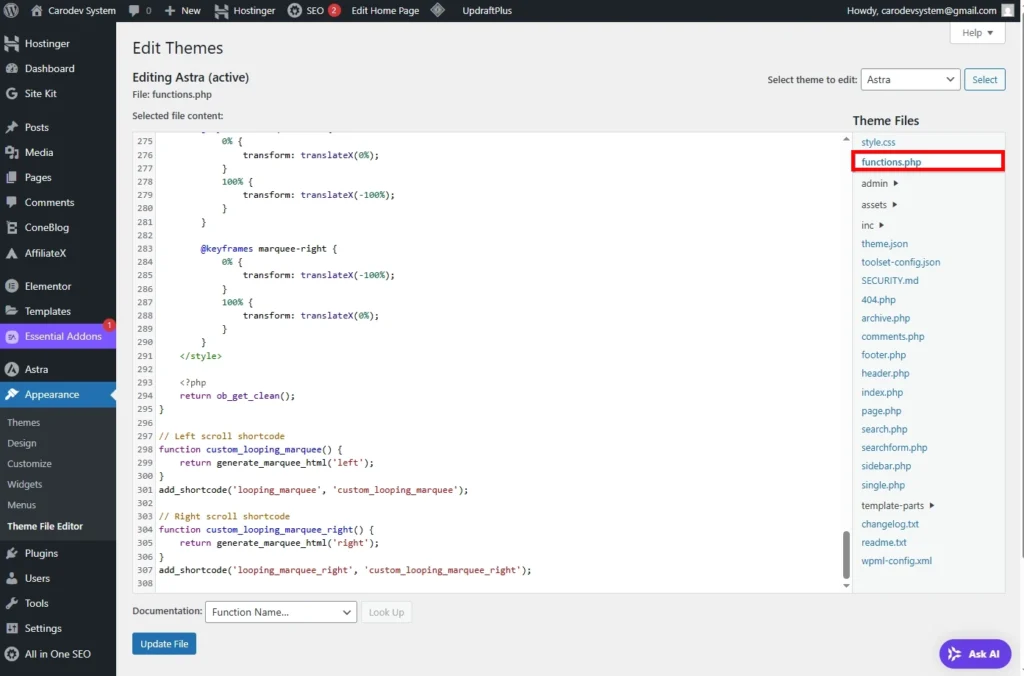Click the SEO item in admin bar
Screen dimensions: 1024x676
(x=313, y=10)
